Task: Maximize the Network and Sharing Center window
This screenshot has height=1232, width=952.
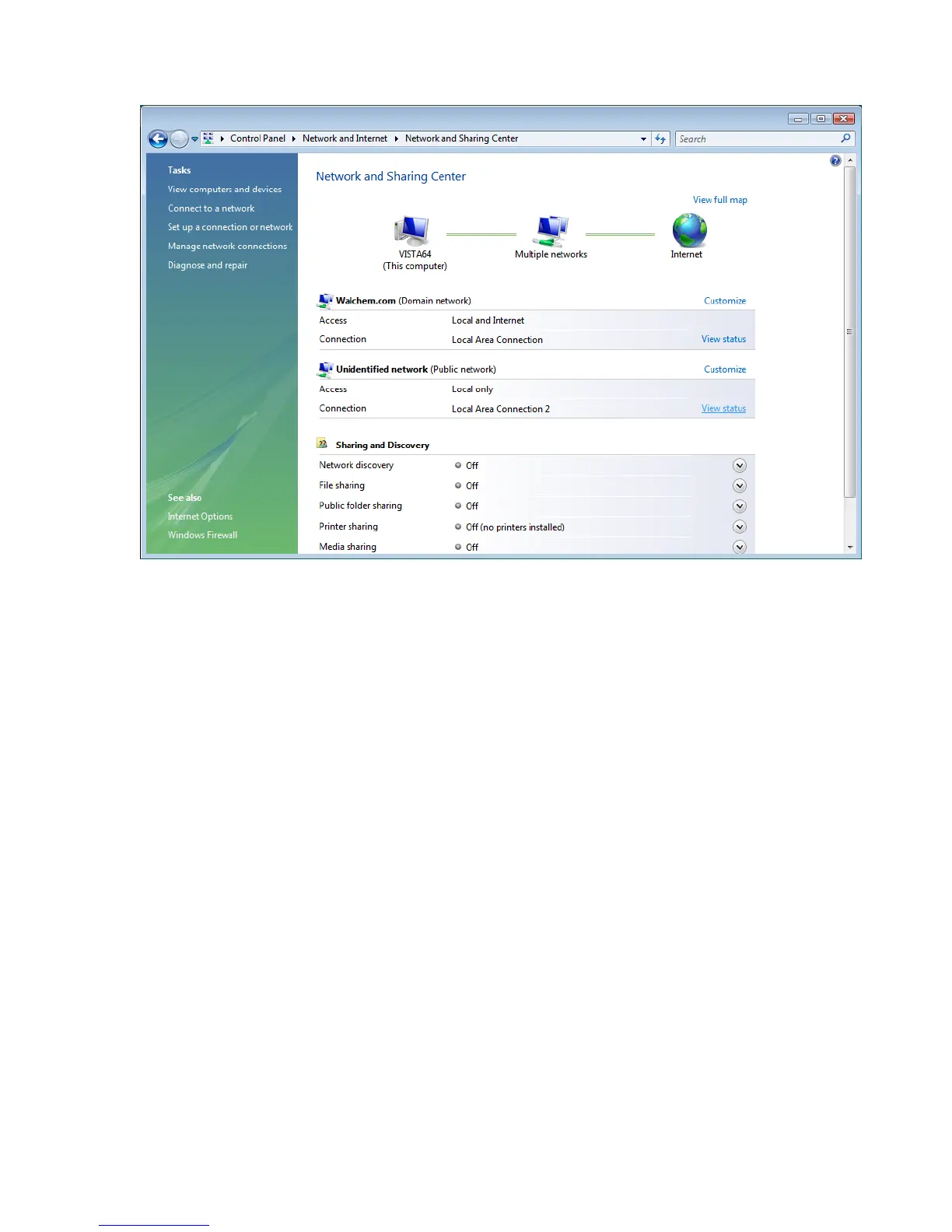Action: tap(821, 119)
